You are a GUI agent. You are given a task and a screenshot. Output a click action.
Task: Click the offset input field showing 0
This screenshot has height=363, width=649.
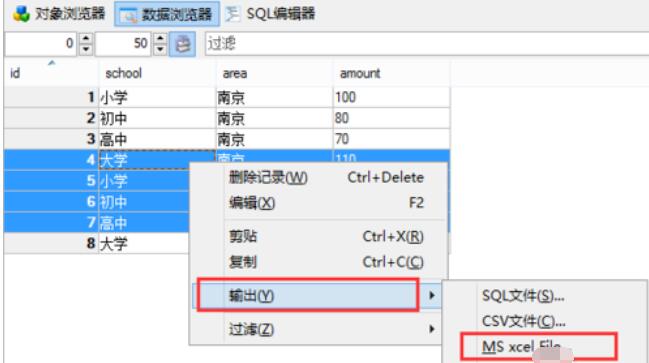[41, 43]
